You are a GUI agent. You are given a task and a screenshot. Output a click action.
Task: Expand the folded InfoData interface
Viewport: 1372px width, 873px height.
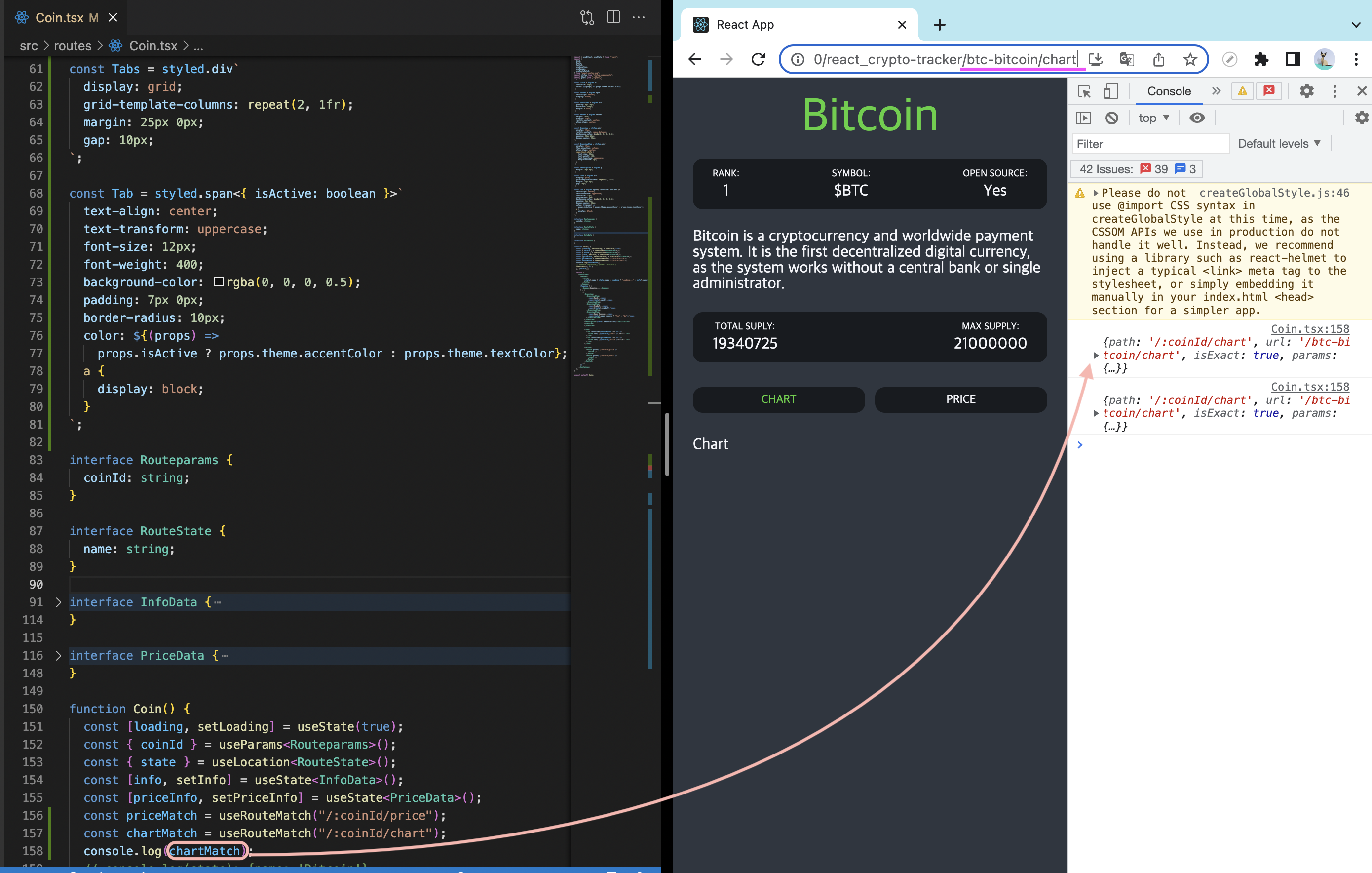tap(58, 602)
